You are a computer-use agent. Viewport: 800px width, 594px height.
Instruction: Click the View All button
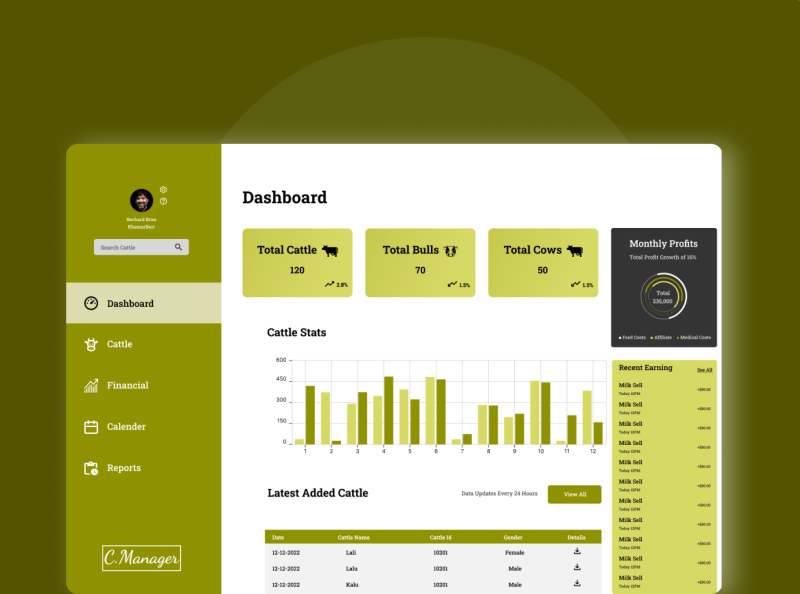click(x=574, y=494)
